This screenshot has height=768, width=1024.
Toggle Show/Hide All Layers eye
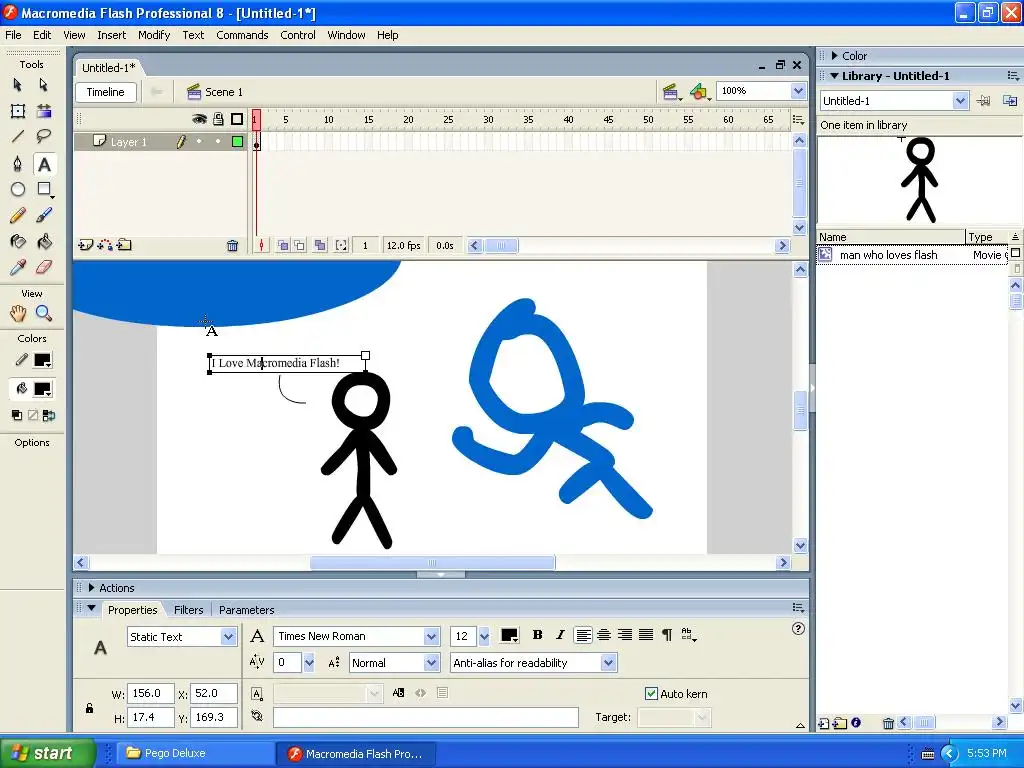coord(199,119)
